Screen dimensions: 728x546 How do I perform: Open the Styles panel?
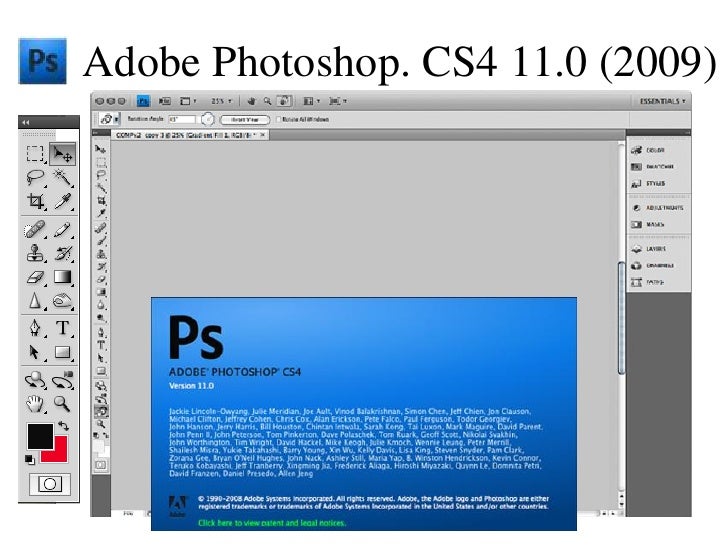pyautogui.click(x=649, y=183)
